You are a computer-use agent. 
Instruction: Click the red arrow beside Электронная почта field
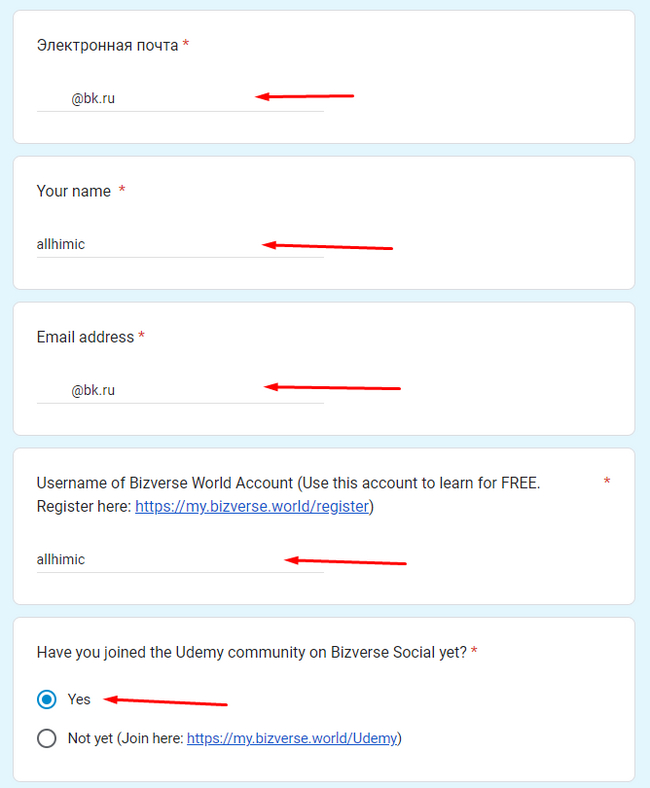[305, 97]
